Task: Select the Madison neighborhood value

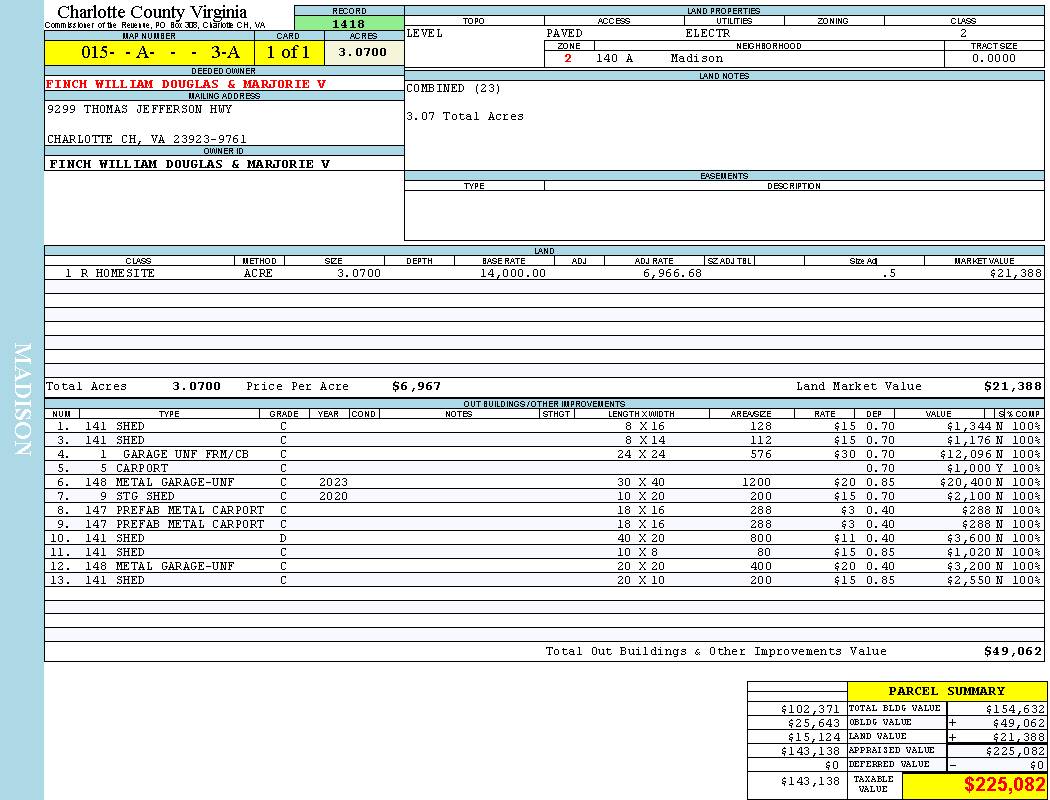Action: point(696,58)
